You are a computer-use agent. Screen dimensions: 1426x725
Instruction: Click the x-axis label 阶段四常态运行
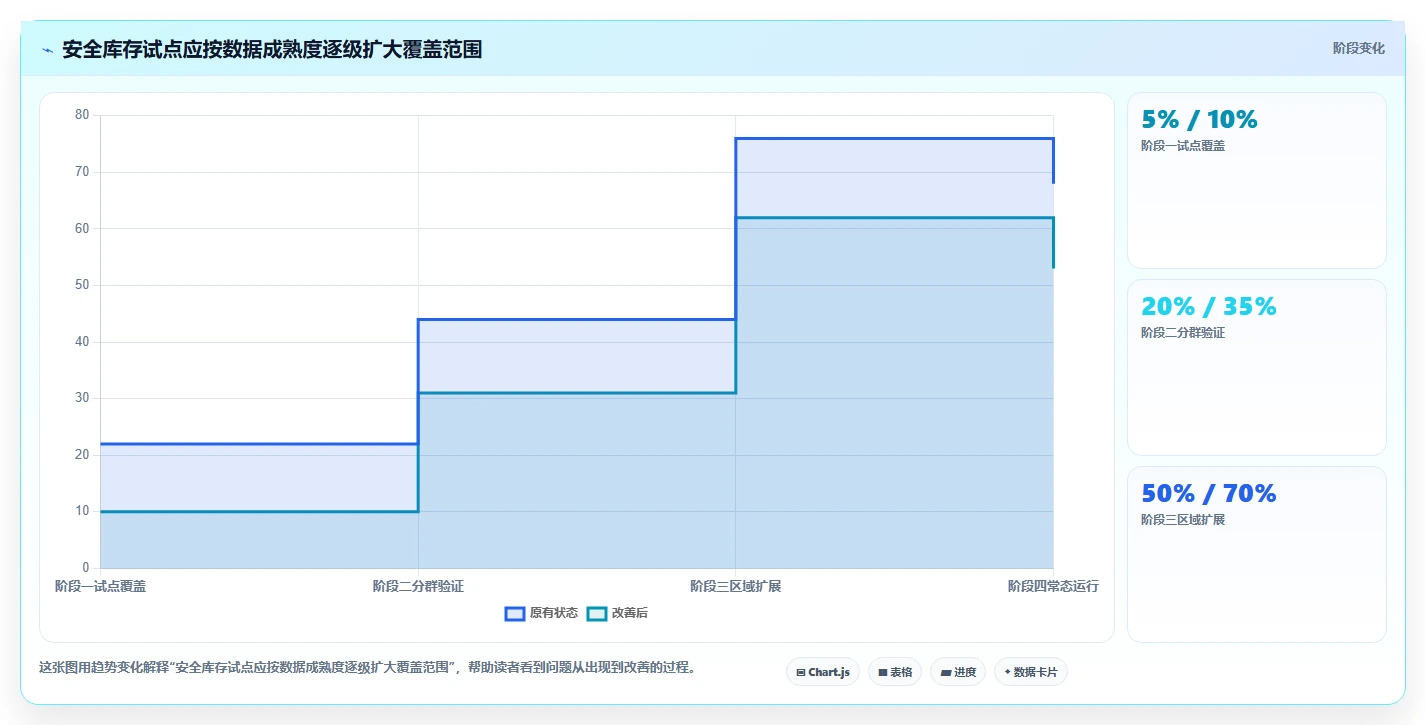(x=1053, y=586)
